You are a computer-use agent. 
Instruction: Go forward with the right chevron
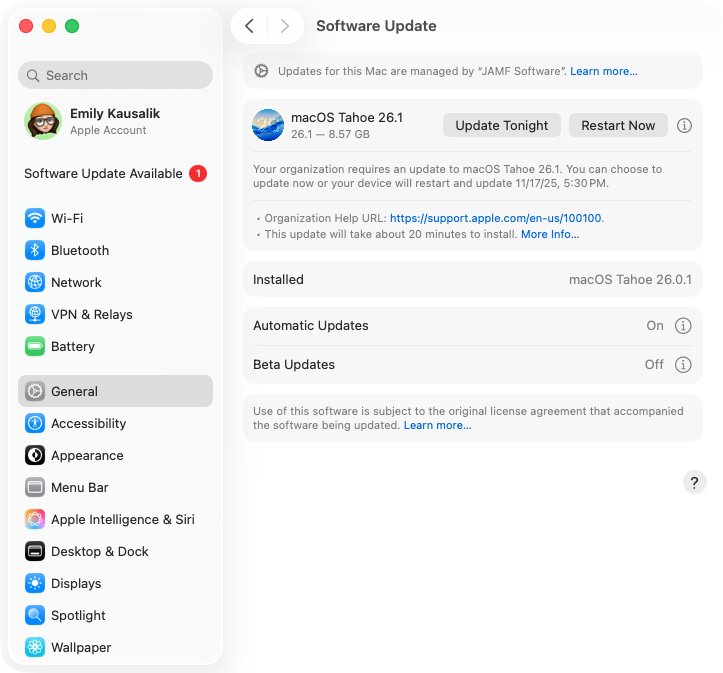tap(285, 26)
